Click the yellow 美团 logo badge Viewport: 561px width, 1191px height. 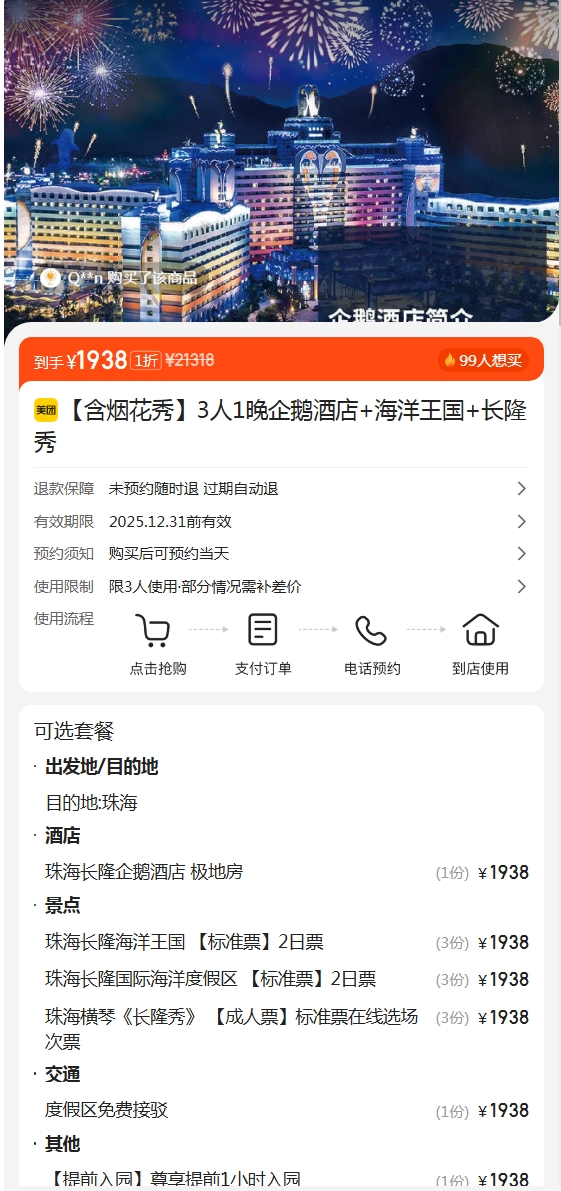46,410
